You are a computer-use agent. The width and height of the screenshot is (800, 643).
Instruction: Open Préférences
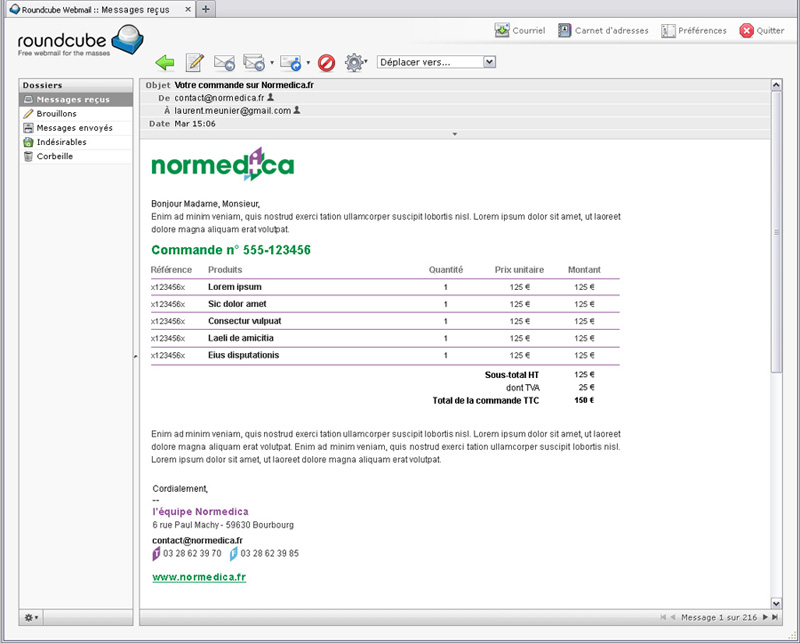point(694,31)
